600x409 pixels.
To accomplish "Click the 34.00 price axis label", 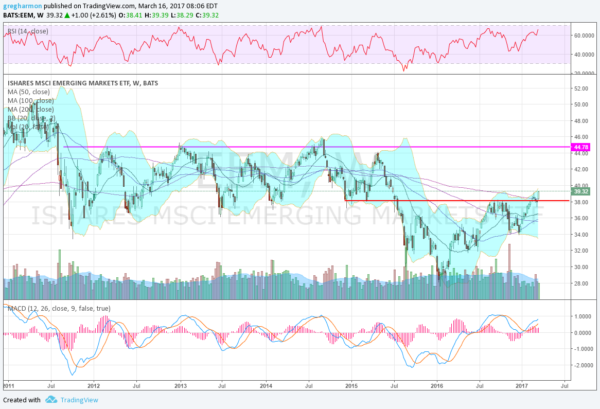I will tap(581, 235).
